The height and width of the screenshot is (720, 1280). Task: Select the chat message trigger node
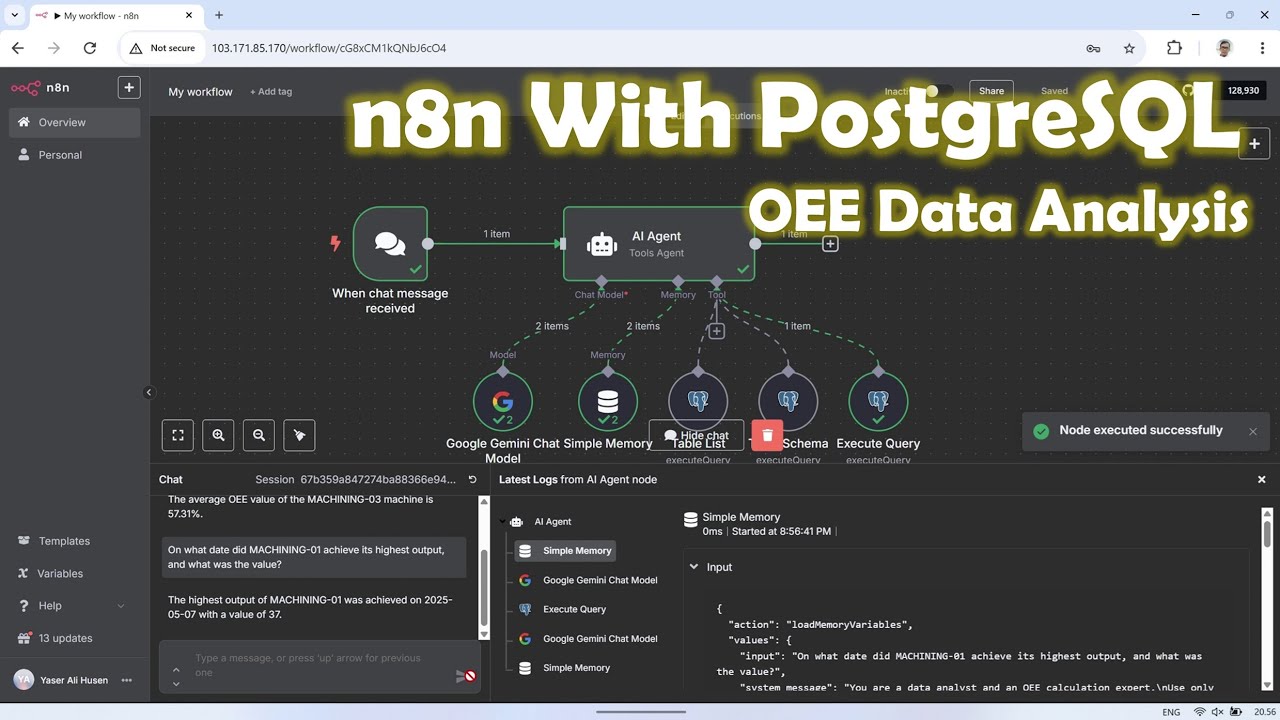[390, 244]
